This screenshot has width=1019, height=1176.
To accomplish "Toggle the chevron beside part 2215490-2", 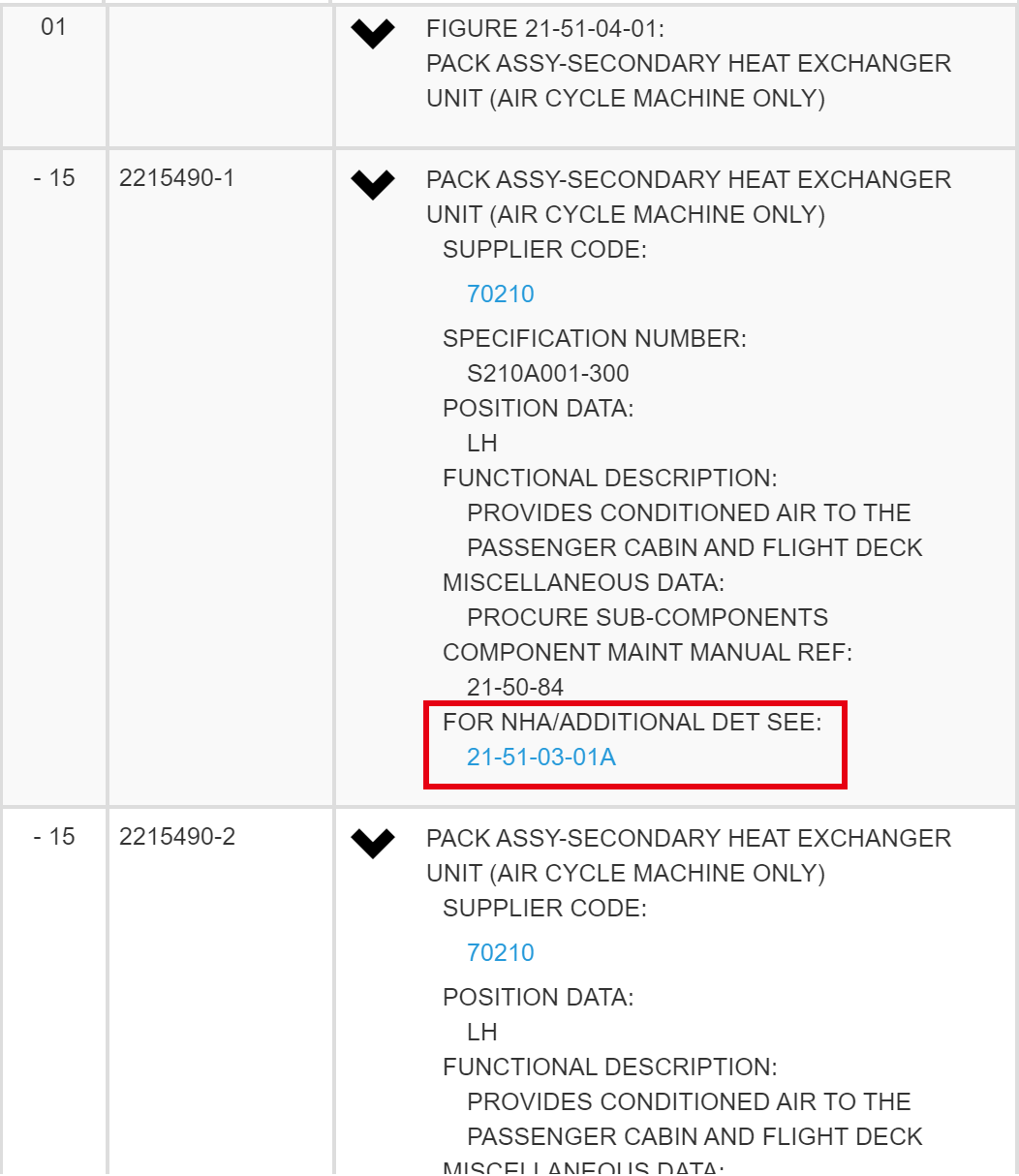I will pos(373,843).
